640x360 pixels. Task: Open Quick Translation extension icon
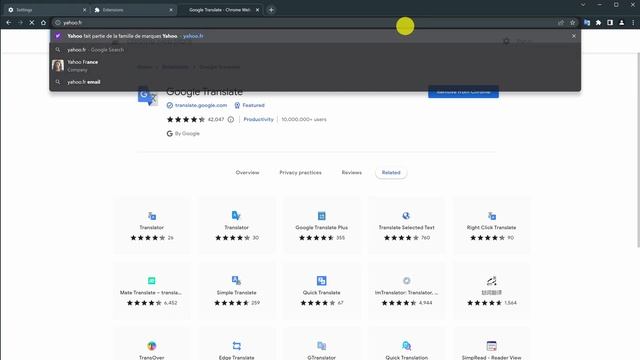point(406,346)
